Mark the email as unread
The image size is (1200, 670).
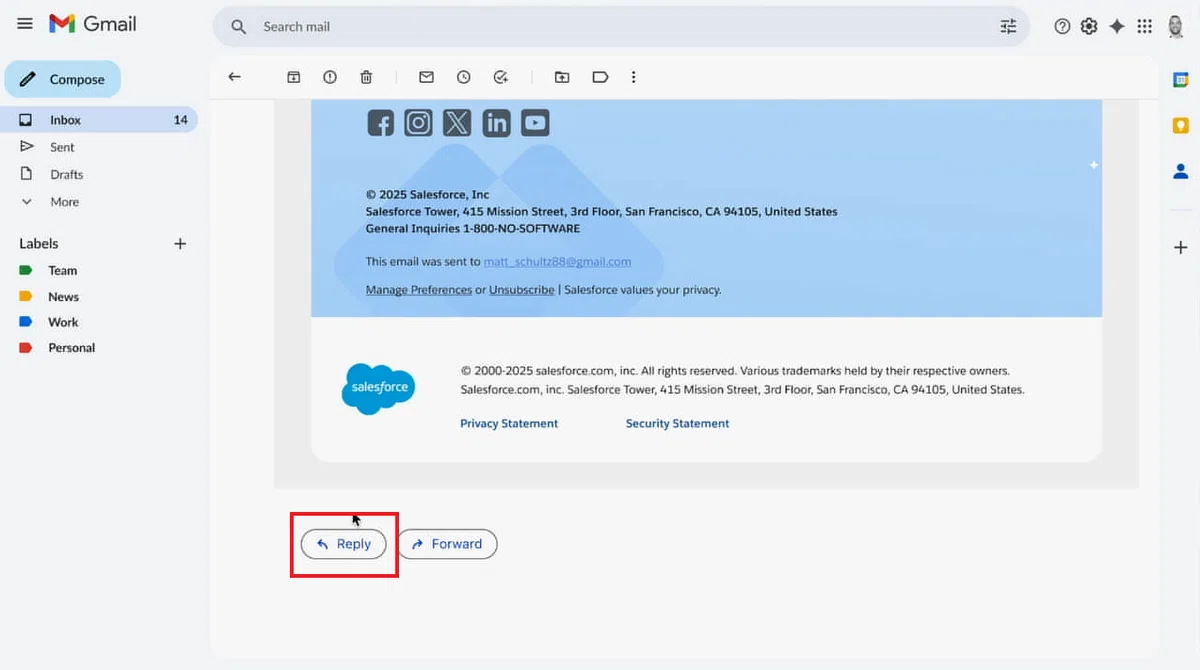coord(426,77)
